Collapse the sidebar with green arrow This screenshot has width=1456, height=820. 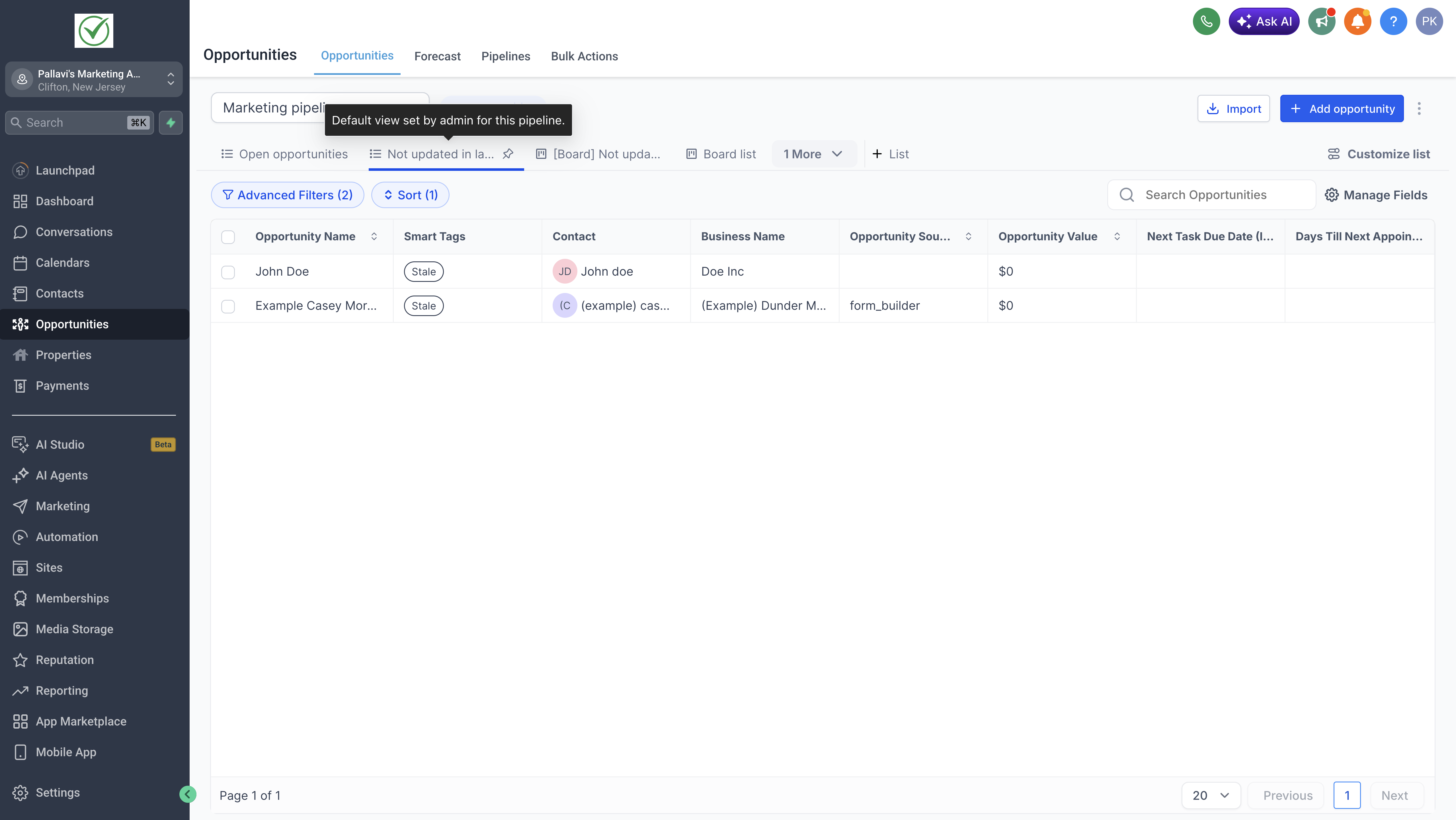pos(188,794)
